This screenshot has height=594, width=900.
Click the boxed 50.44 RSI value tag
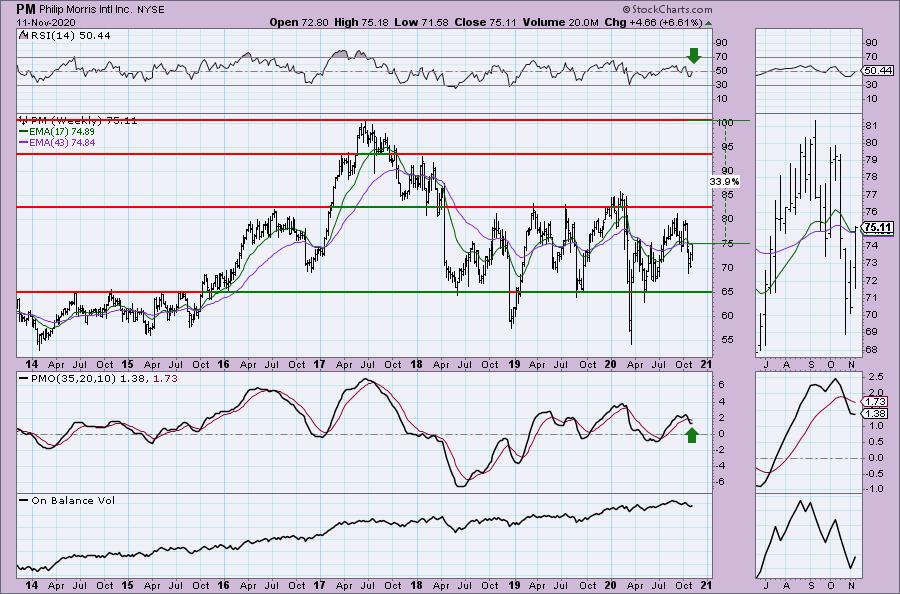click(x=878, y=71)
